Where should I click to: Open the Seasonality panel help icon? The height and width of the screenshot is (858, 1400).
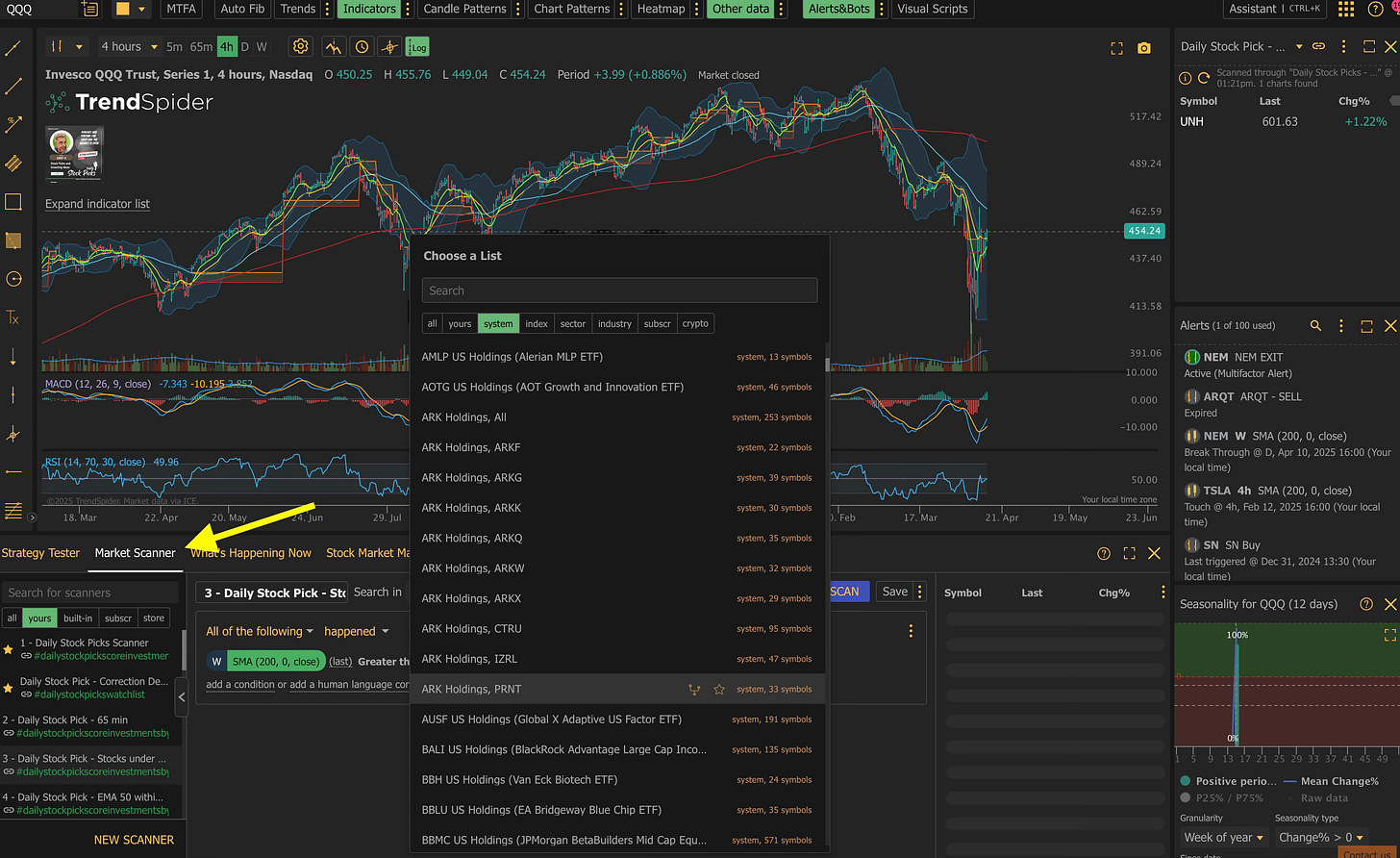tap(1366, 604)
